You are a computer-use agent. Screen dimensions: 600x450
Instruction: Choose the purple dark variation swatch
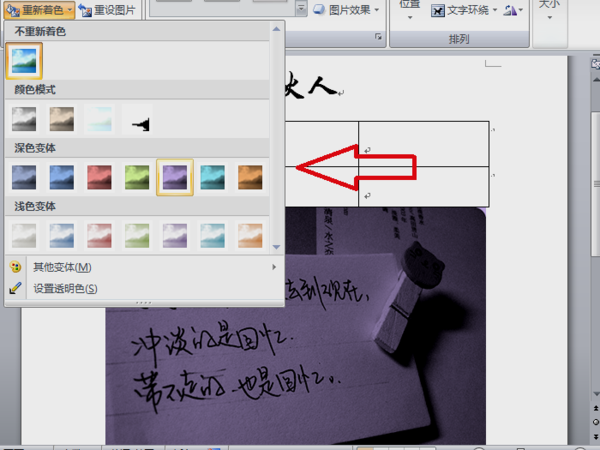(175, 177)
